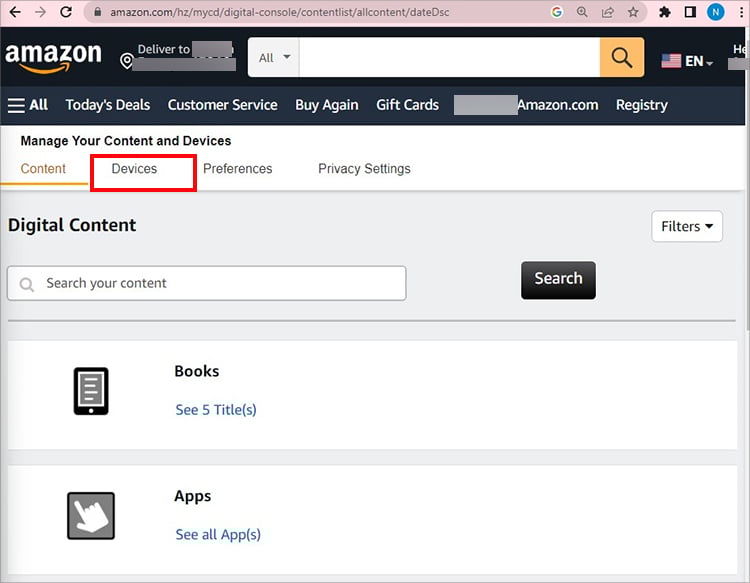Toggle the browser side panel icon
Screen dimensions: 750x583
click(690, 12)
